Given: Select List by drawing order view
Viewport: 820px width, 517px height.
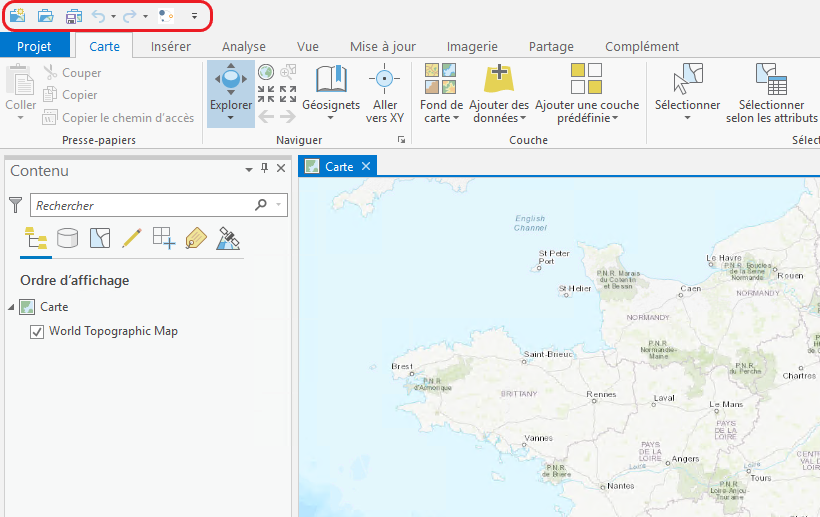Looking at the screenshot, I should [x=36, y=239].
